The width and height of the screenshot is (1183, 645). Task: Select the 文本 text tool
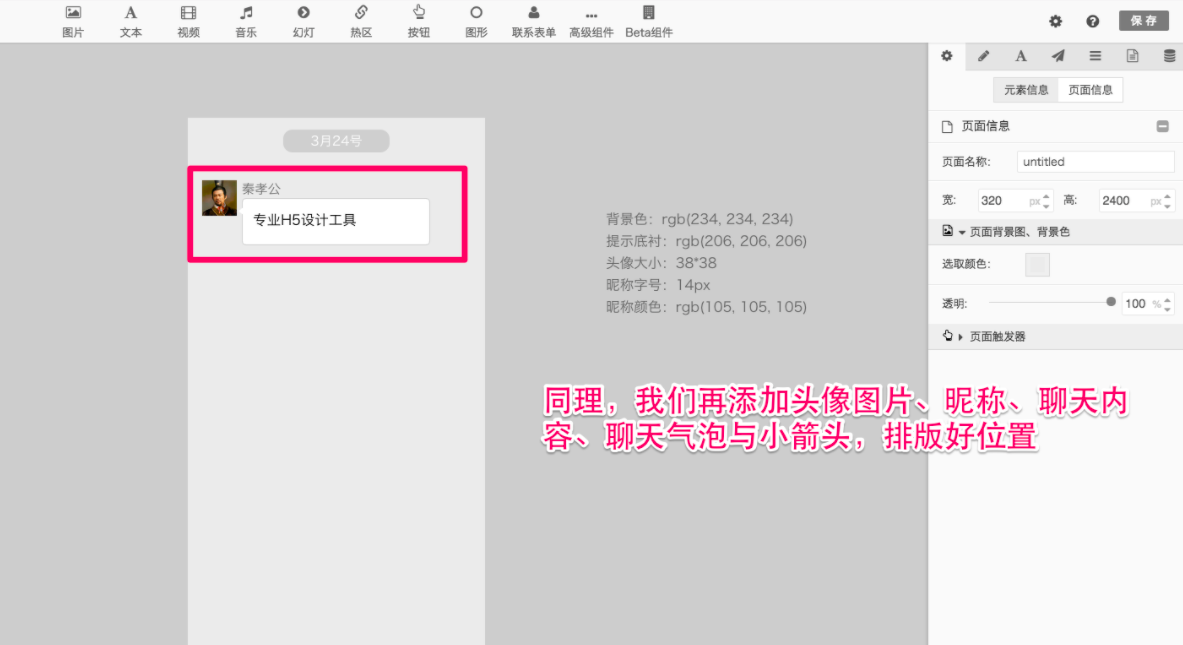(131, 21)
